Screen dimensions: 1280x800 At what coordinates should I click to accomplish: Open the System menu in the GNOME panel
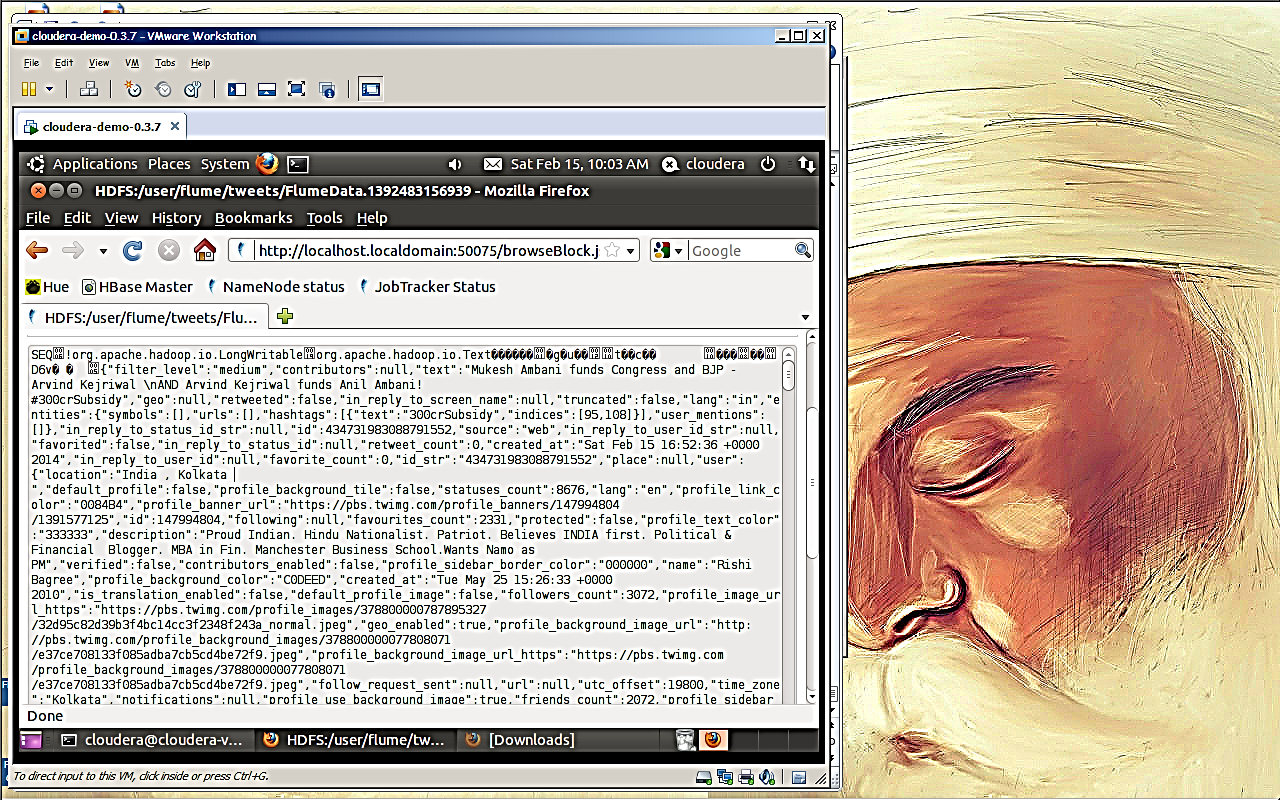[225, 164]
